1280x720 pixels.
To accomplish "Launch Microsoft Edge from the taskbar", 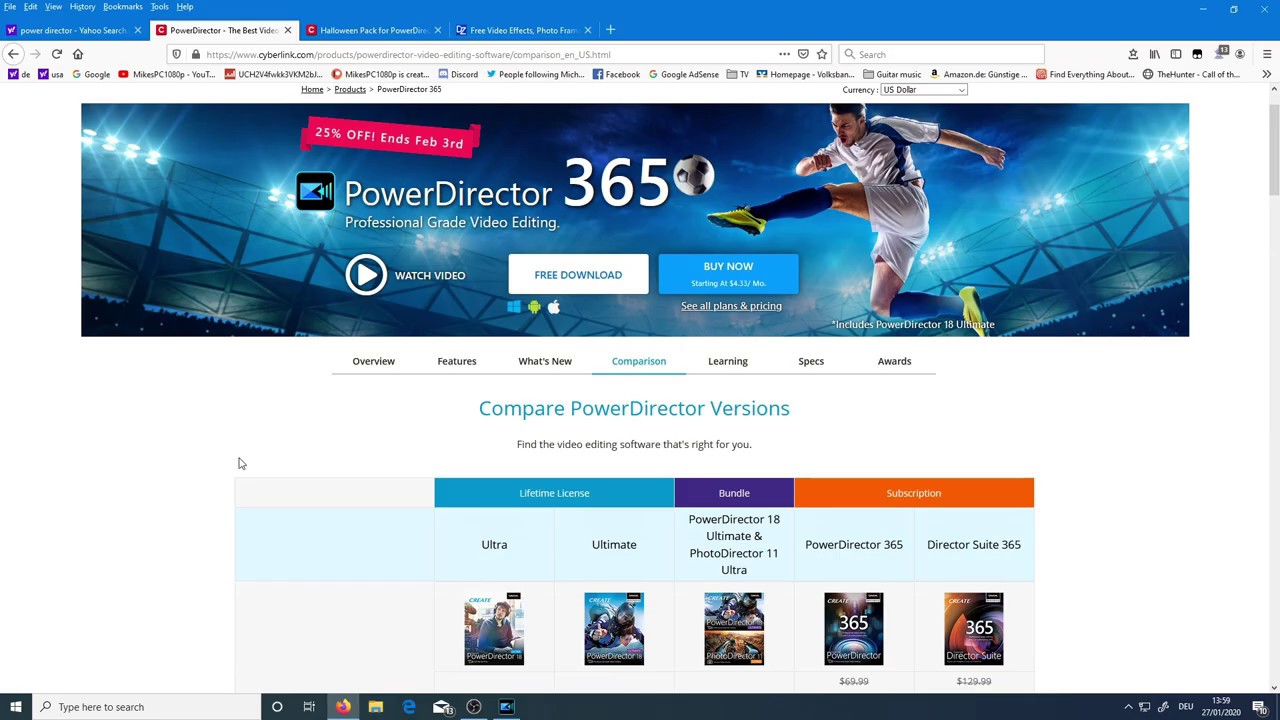I will click(409, 707).
